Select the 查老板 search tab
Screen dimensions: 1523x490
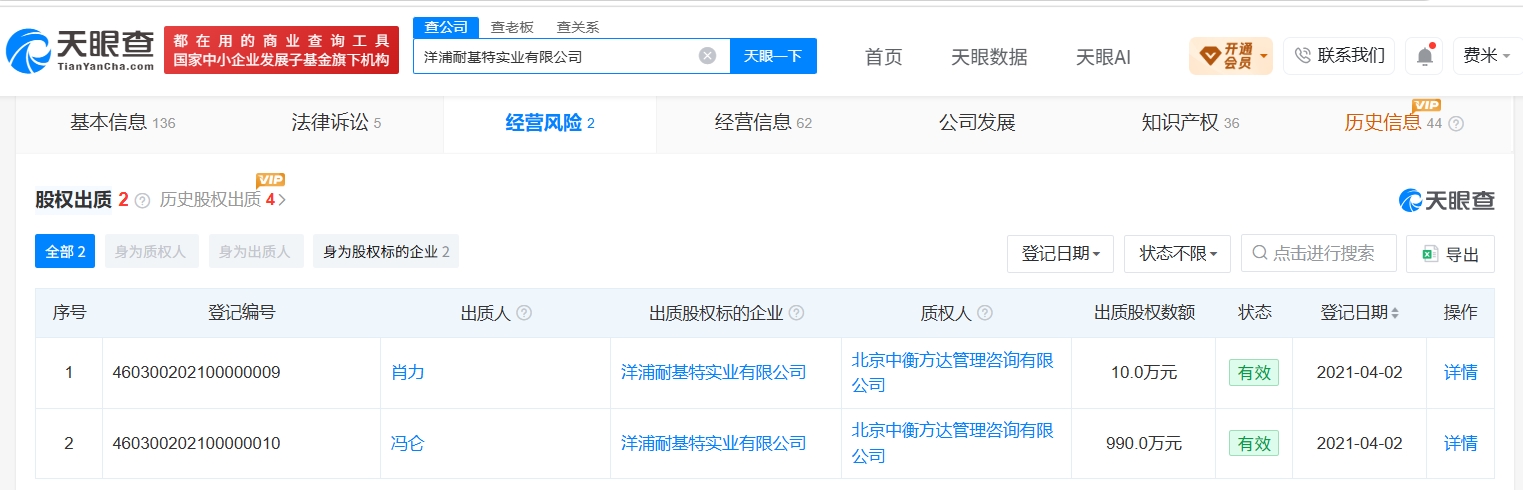[511, 27]
